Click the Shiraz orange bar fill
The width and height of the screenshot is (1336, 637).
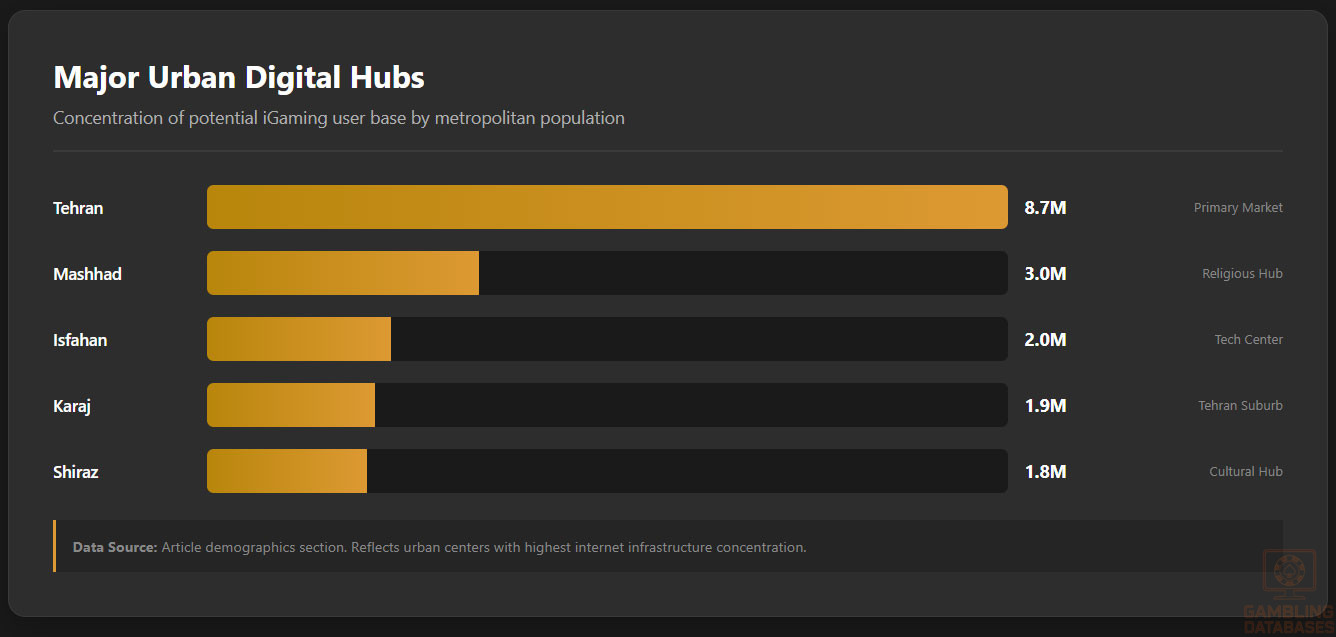coord(287,471)
